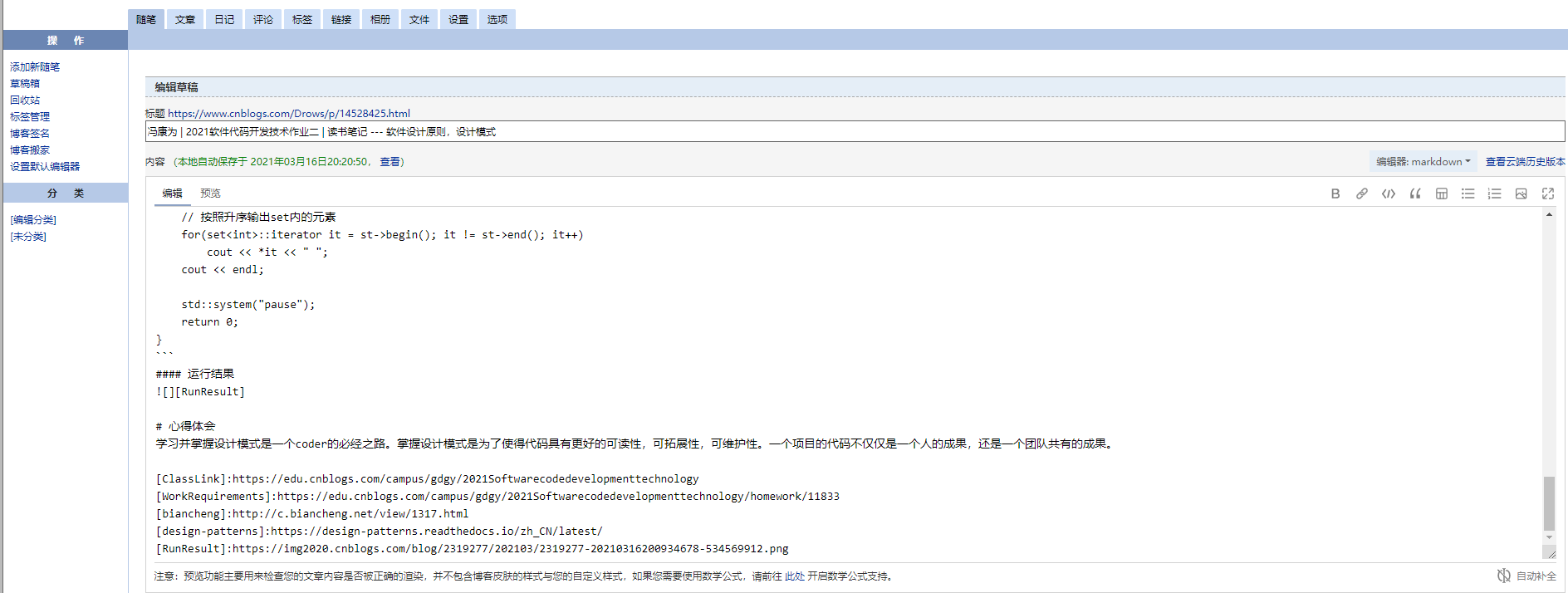Image resolution: width=1568 pixels, height=593 pixels.
Task: Click the '[WorkRequirements]' reference line
Action: (x=497, y=496)
